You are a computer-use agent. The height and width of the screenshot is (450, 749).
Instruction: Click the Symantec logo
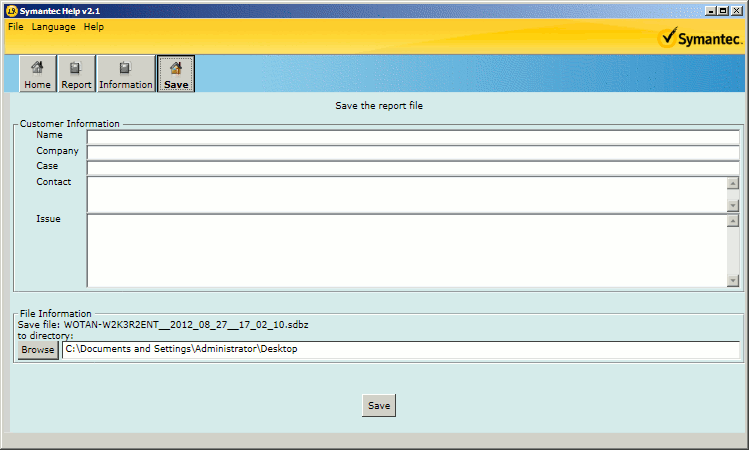700,38
